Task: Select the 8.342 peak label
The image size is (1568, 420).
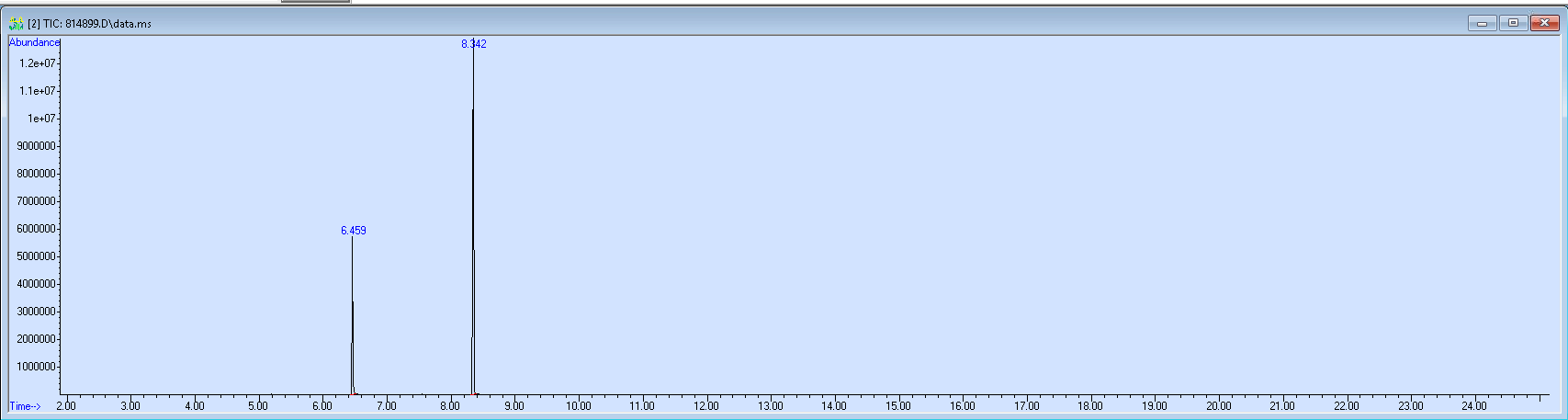Action: tap(474, 44)
